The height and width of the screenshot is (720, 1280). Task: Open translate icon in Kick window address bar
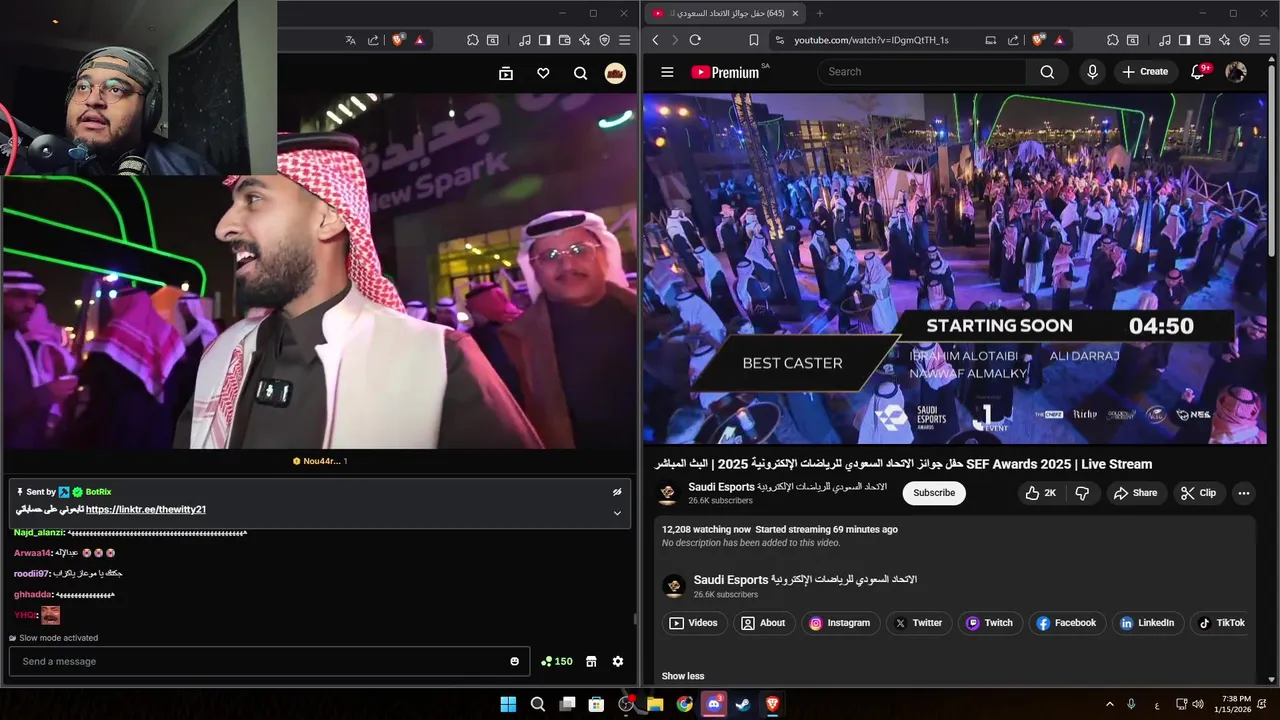pyautogui.click(x=350, y=40)
